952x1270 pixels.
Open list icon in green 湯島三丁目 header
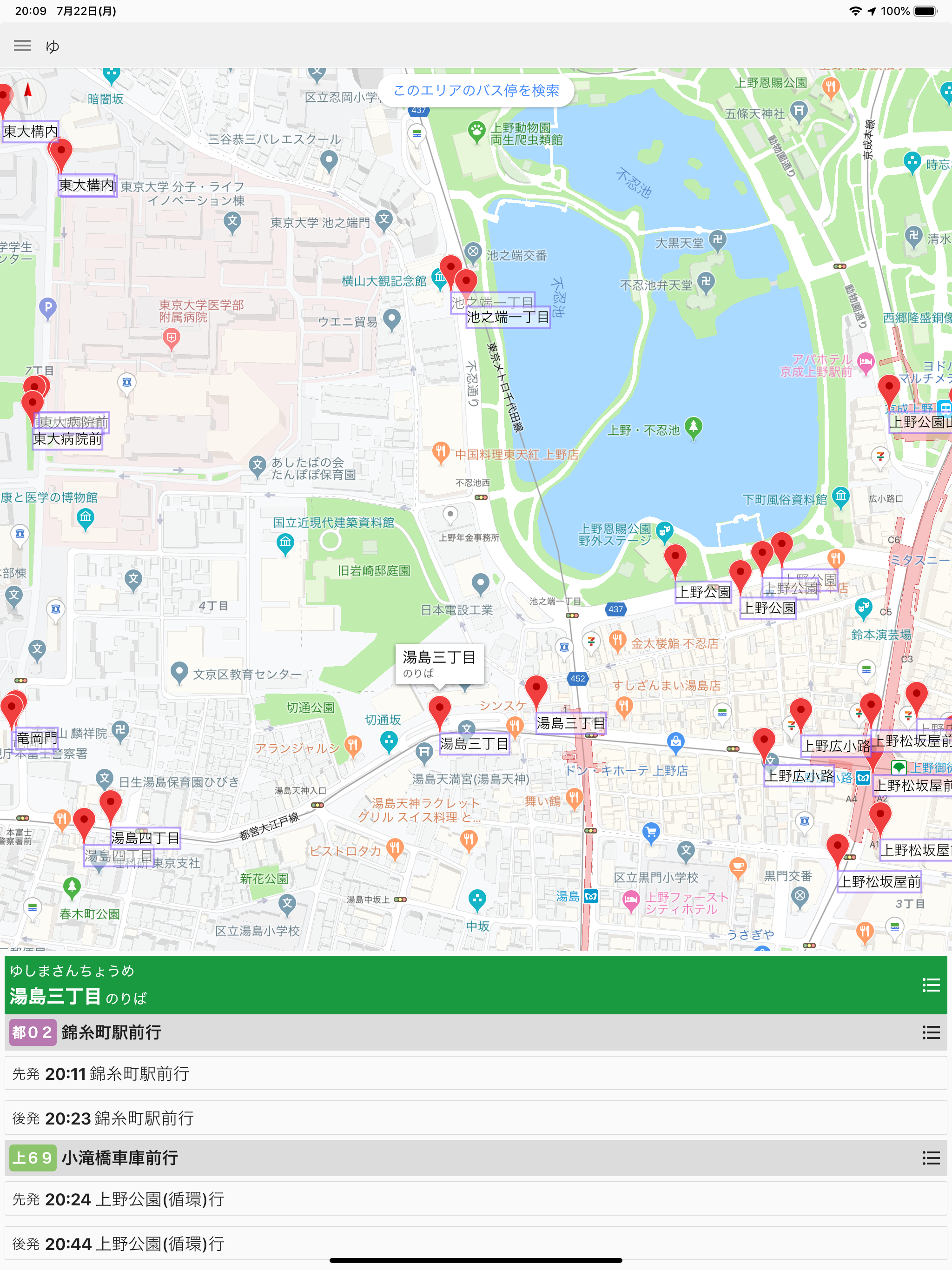[x=931, y=985]
